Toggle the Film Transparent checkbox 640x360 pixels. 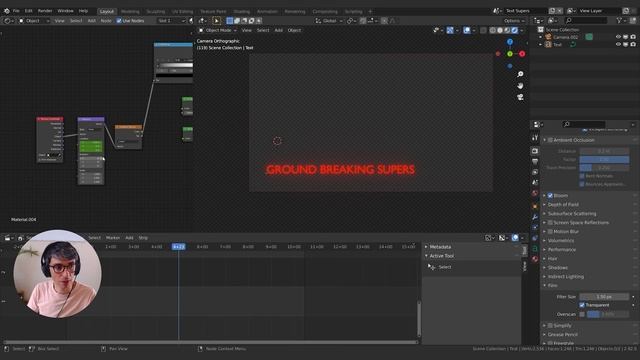coord(582,305)
